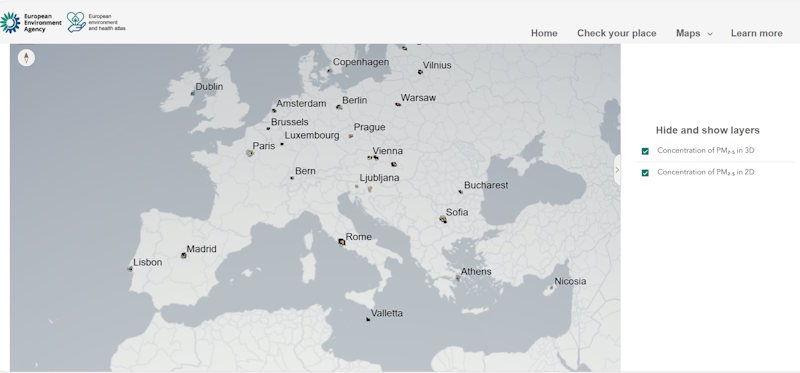Select the Rome PM2.5 marker
800x373 pixels.
(342, 242)
